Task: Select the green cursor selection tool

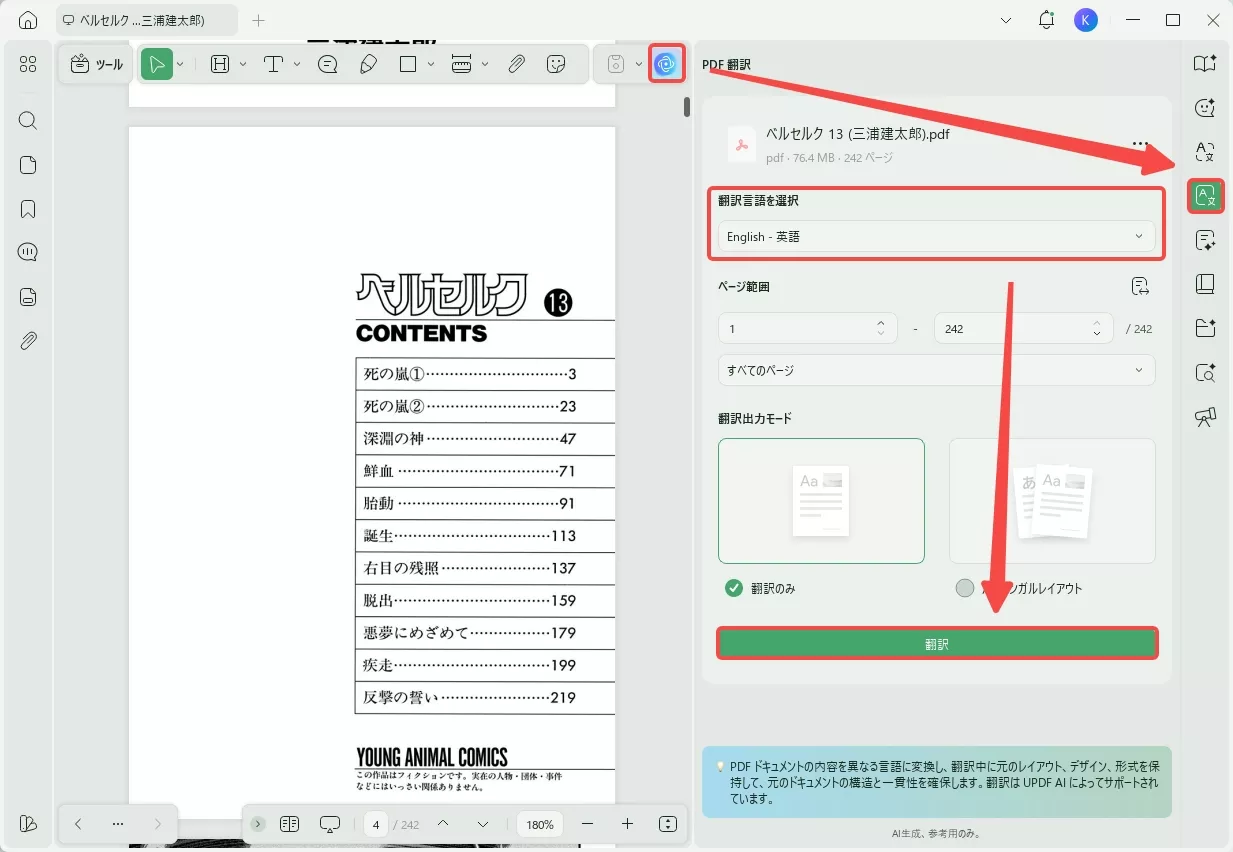Action: pos(156,65)
